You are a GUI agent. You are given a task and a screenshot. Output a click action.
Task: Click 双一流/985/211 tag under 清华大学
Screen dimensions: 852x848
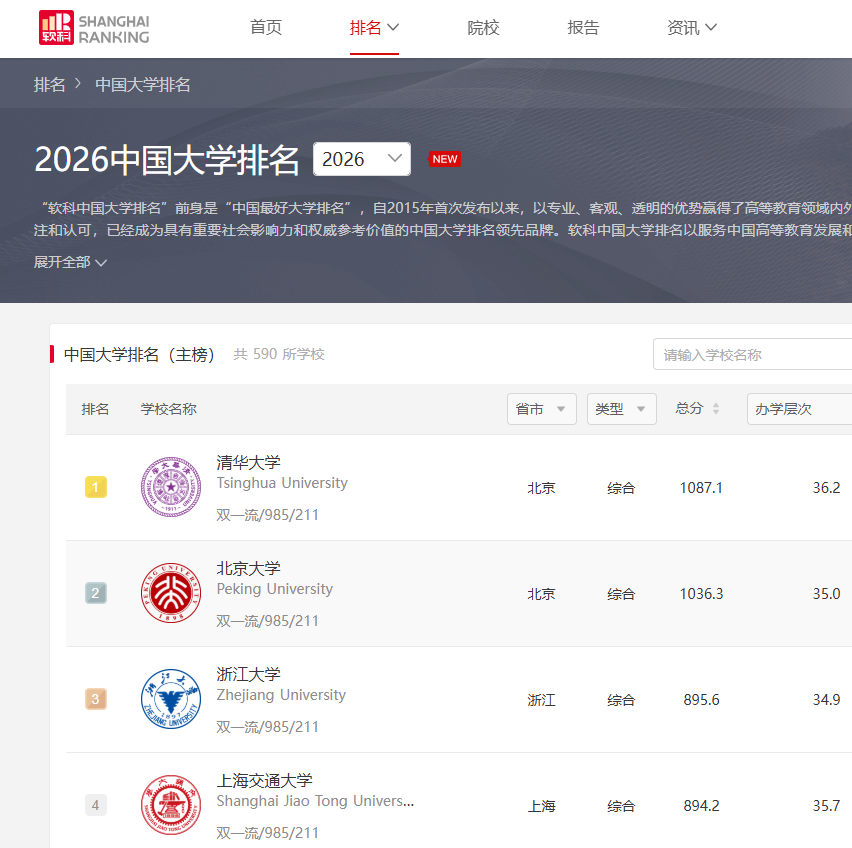click(267, 514)
